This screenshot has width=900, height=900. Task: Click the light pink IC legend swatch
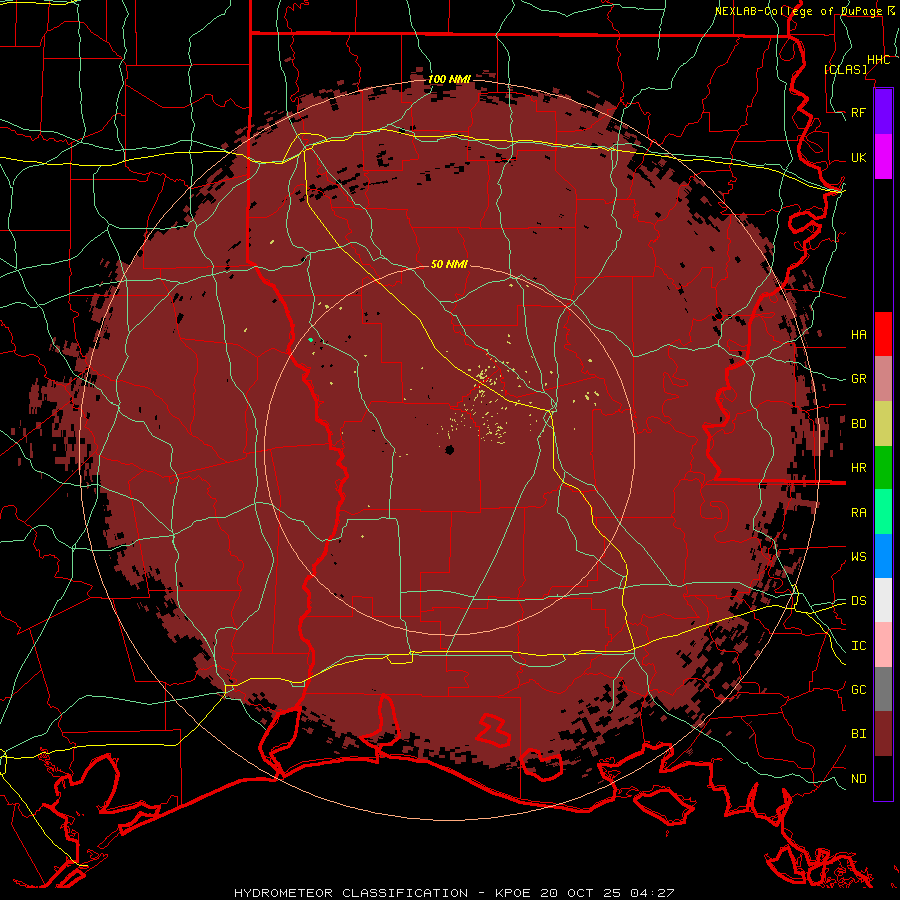click(883, 645)
